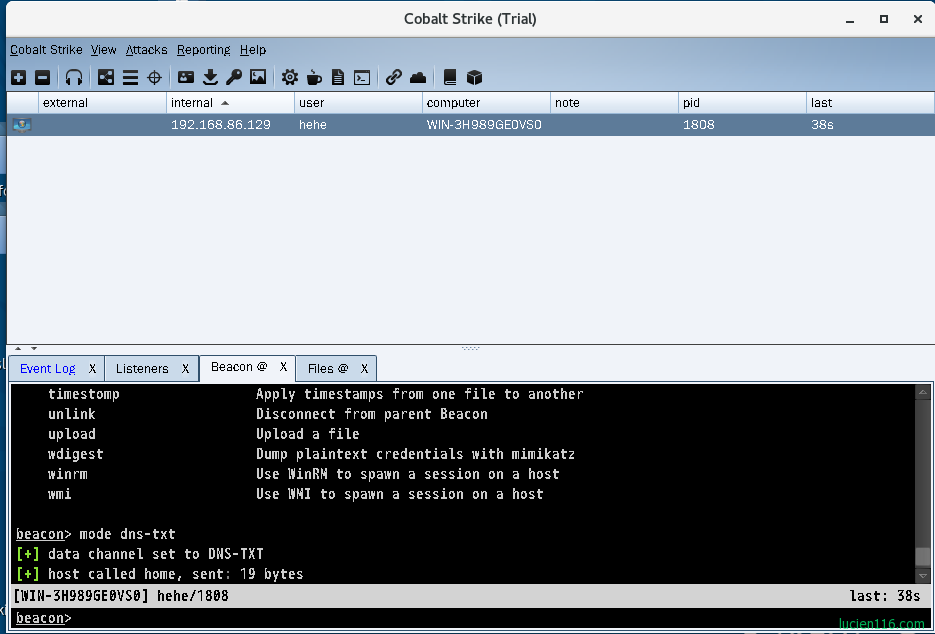
Task: Click the beacon command input field
Action: point(471,618)
